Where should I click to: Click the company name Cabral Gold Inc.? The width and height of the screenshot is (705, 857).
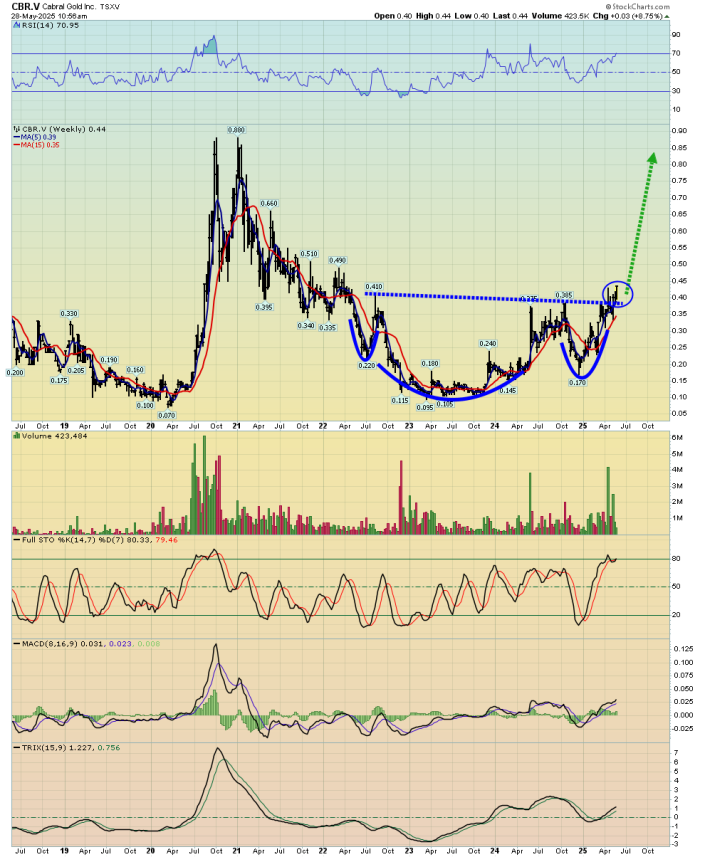(x=67, y=7)
